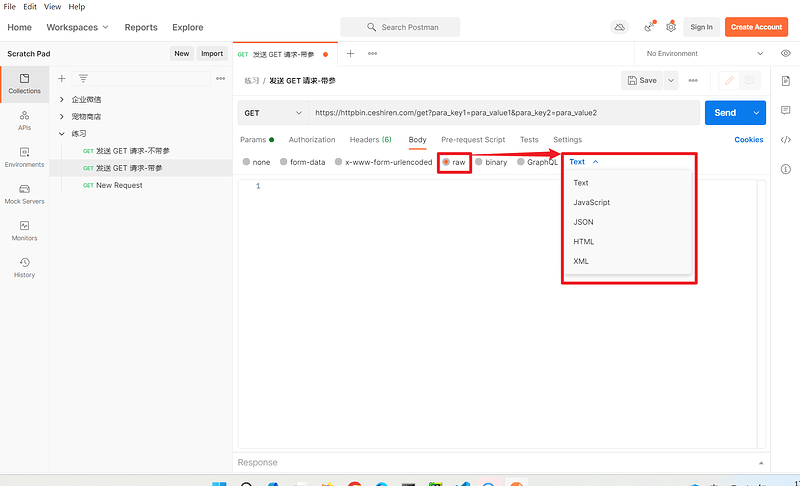Open the Save options dropdown arrow
This screenshot has width=800, height=486.
[x=671, y=81]
